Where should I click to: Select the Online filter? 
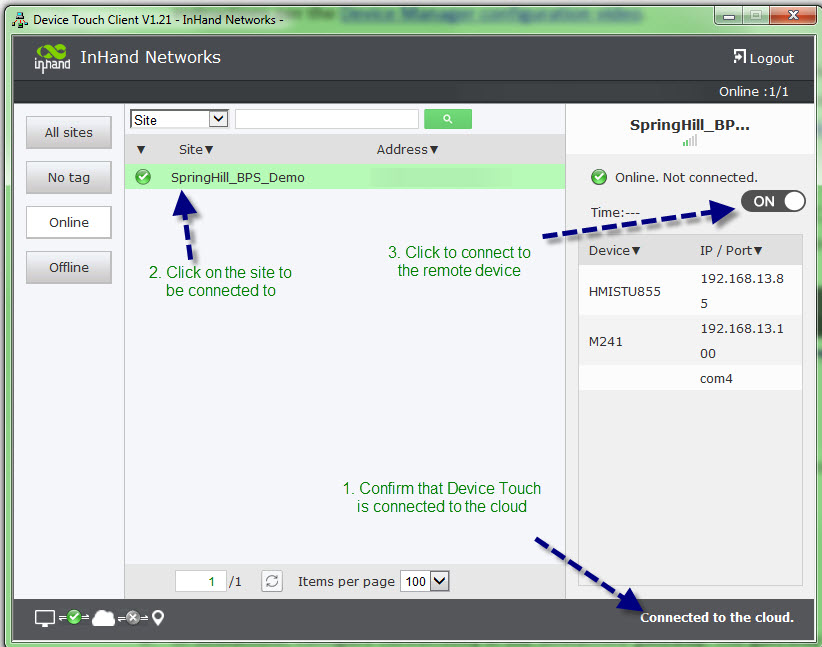[69, 222]
